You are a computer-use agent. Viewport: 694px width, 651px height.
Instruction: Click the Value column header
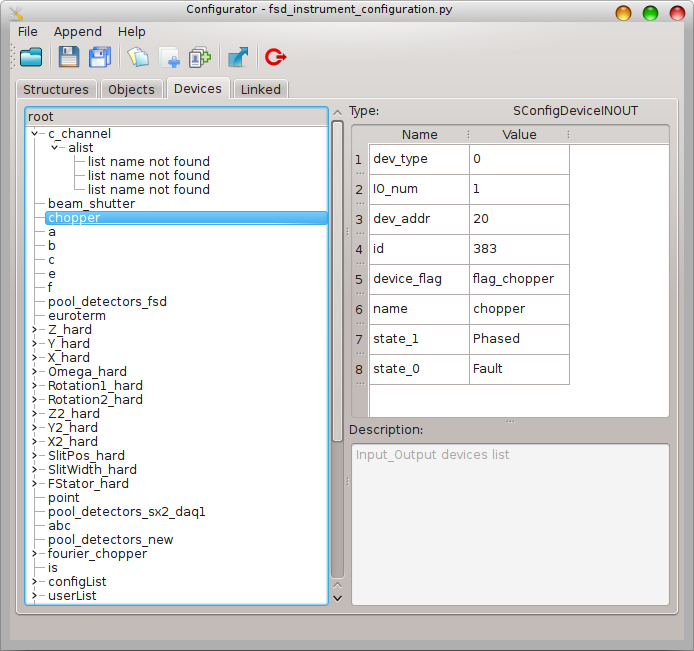[518, 135]
